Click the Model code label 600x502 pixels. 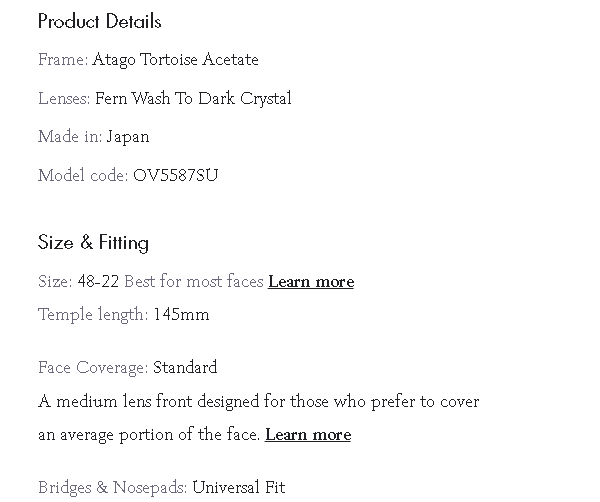83,176
